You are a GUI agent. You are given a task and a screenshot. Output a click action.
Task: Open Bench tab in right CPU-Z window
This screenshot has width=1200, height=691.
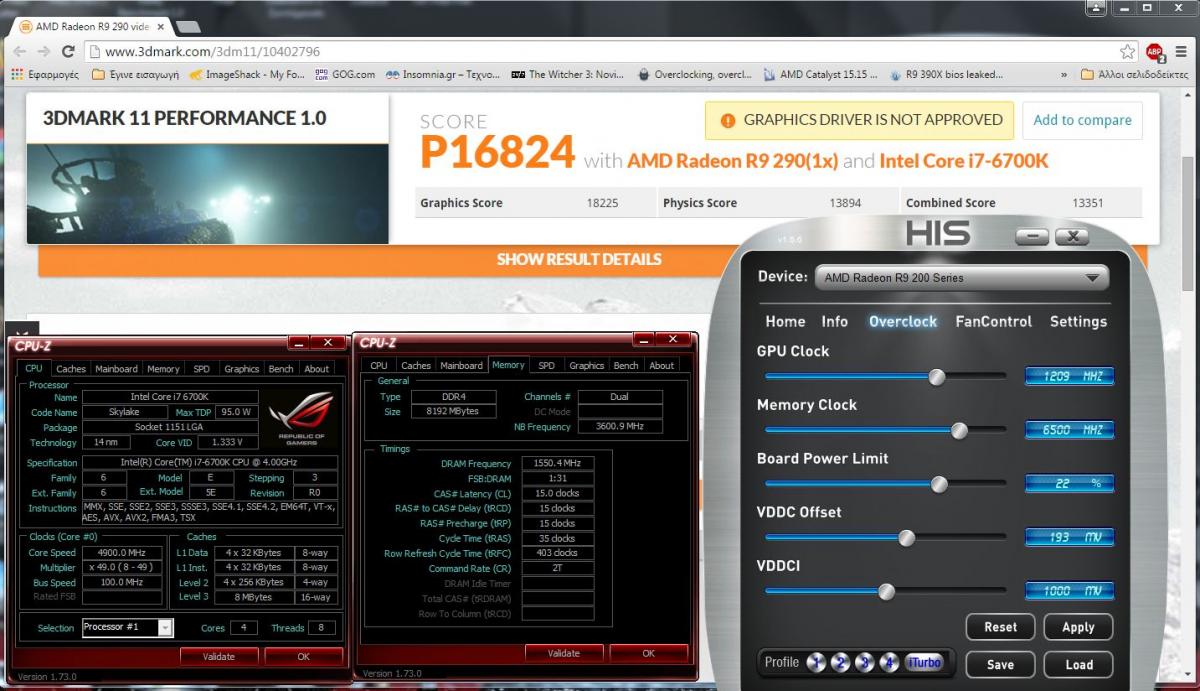626,366
